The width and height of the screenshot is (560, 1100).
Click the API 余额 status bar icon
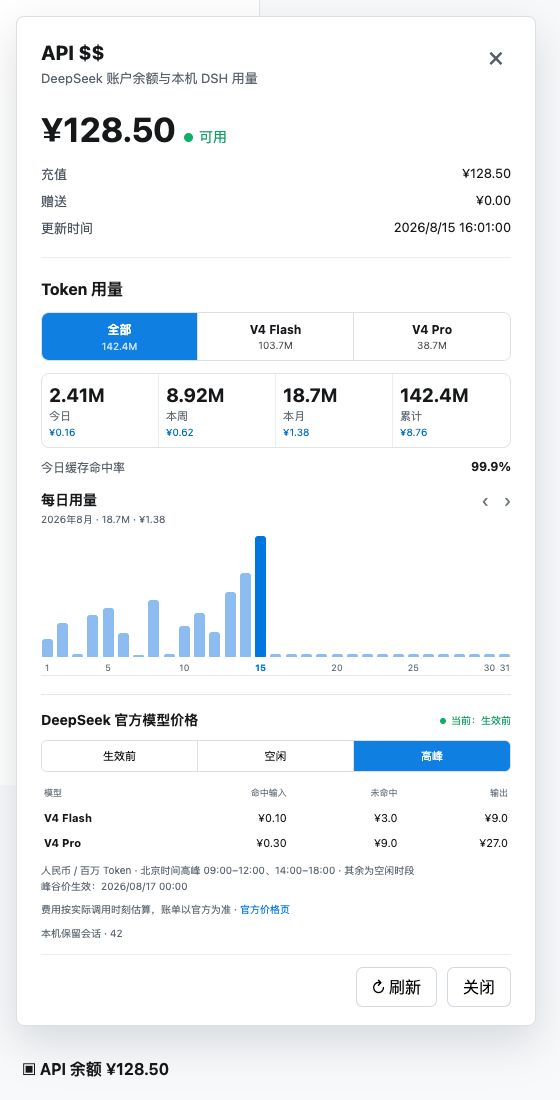point(29,1069)
